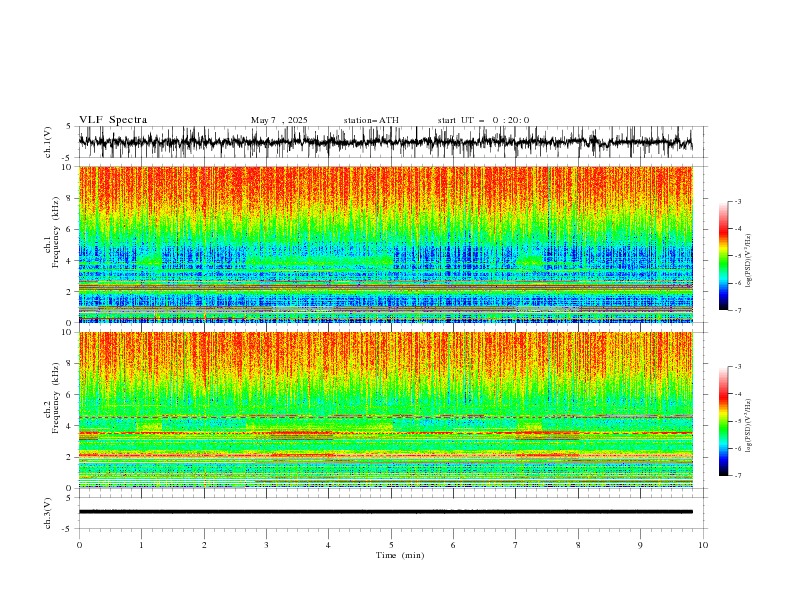
Task: Click the '-7' label on lower colorbar
Action: pos(737,476)
